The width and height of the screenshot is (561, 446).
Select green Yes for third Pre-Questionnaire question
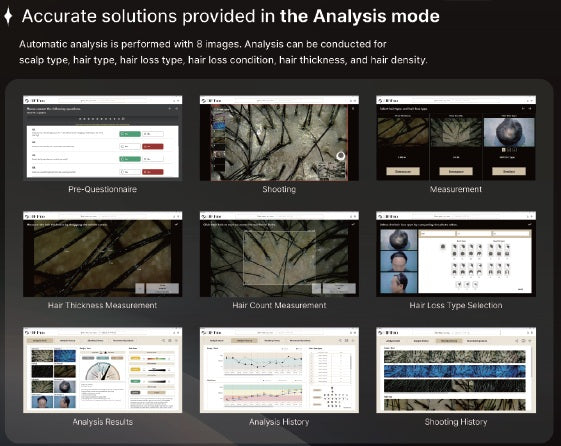point(130,159)
